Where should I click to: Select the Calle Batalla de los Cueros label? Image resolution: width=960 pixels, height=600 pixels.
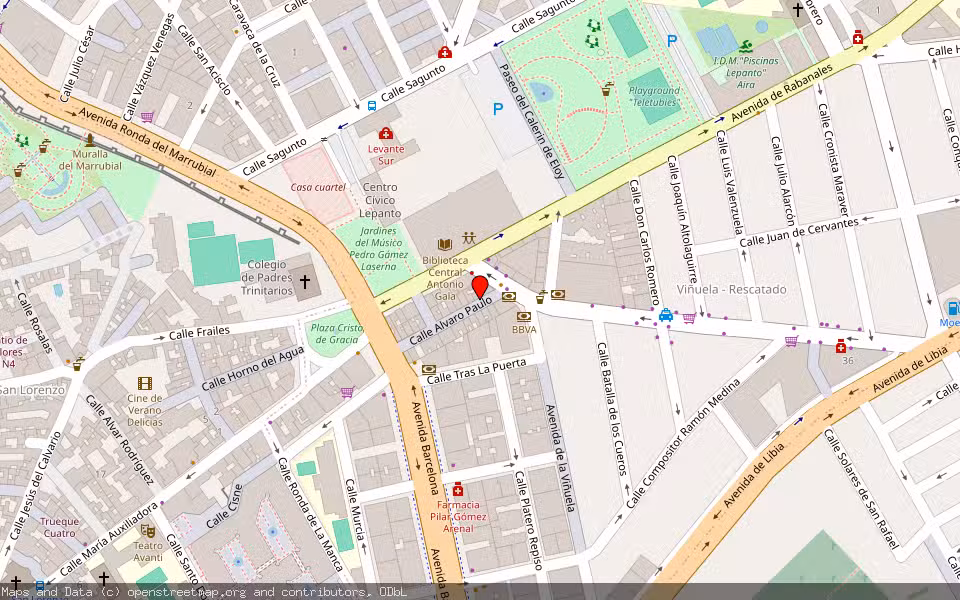(612, 408)
